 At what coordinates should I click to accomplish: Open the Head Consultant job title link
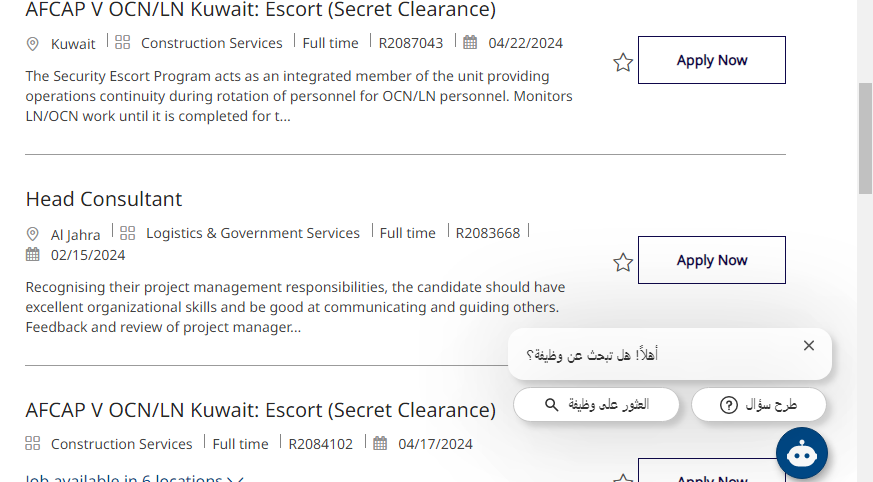coord(104,199)
